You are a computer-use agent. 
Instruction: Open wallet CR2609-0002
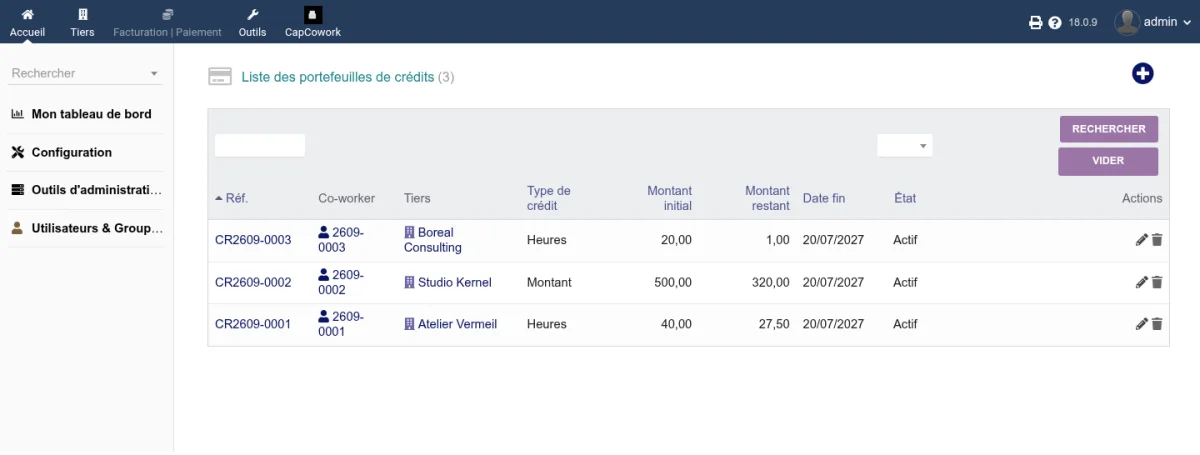click(x=253, y=282)
